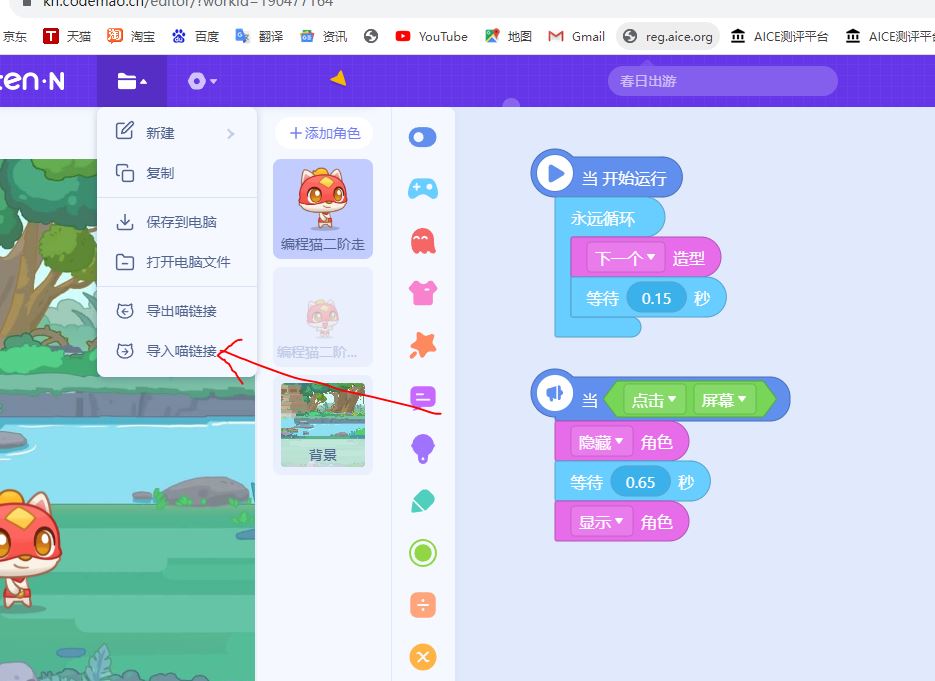The height and width of the screenshot is (681, 935).
Task: Open the events block category toggle icon
Action: (x=423, y=137)
